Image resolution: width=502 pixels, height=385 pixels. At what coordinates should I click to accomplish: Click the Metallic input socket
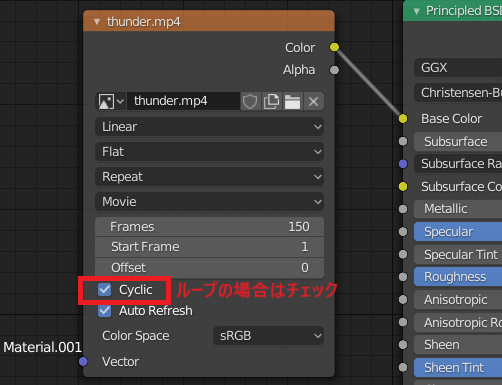click(403, 209)
